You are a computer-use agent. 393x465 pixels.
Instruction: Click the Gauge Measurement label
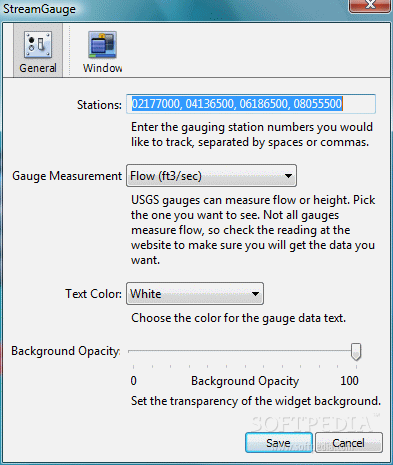(x=67, y=176)
